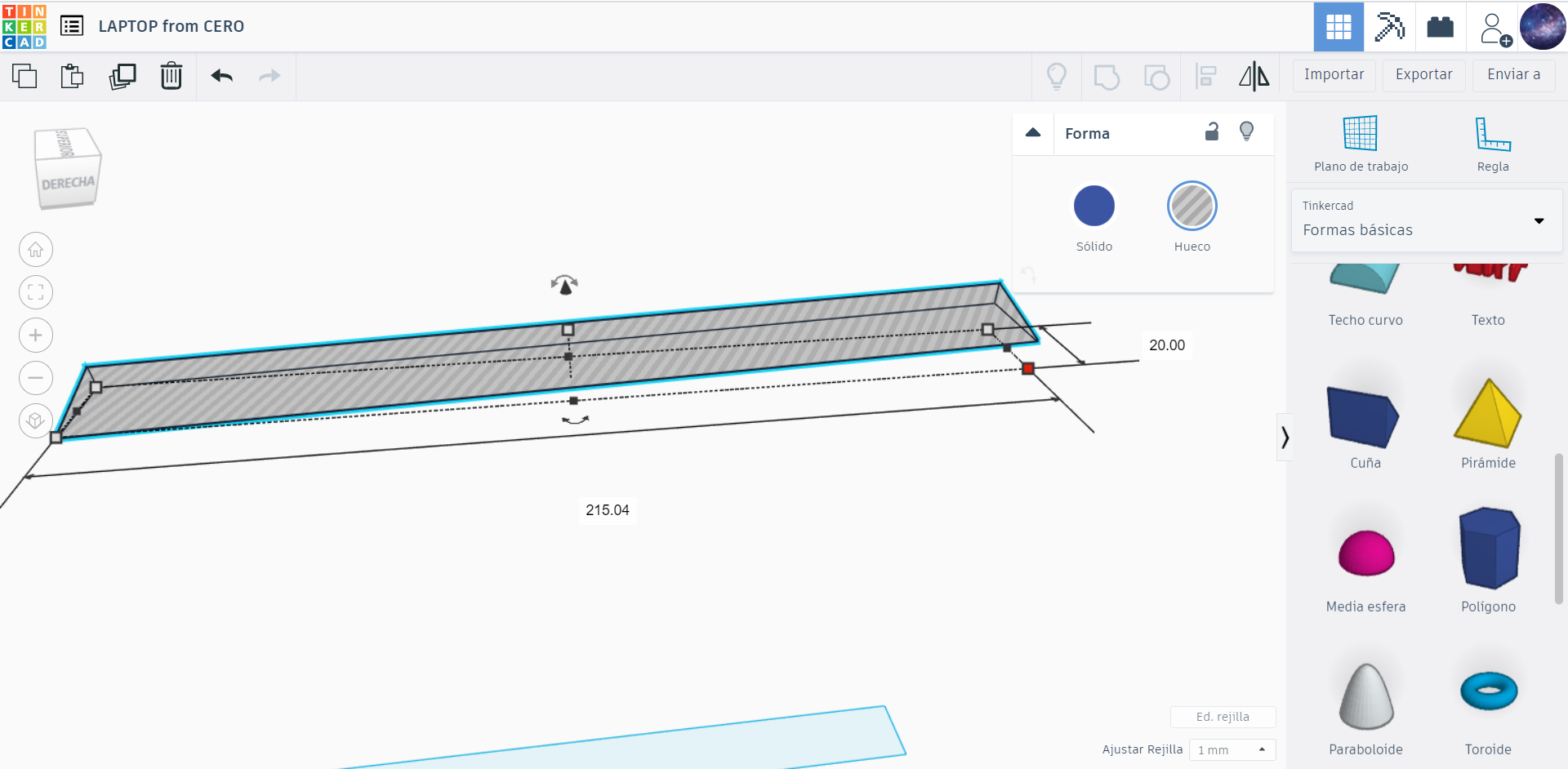The height and width of the screenshot is (769, 1568).
Task: Click Enviar a button
Action: click(1513, 75)
